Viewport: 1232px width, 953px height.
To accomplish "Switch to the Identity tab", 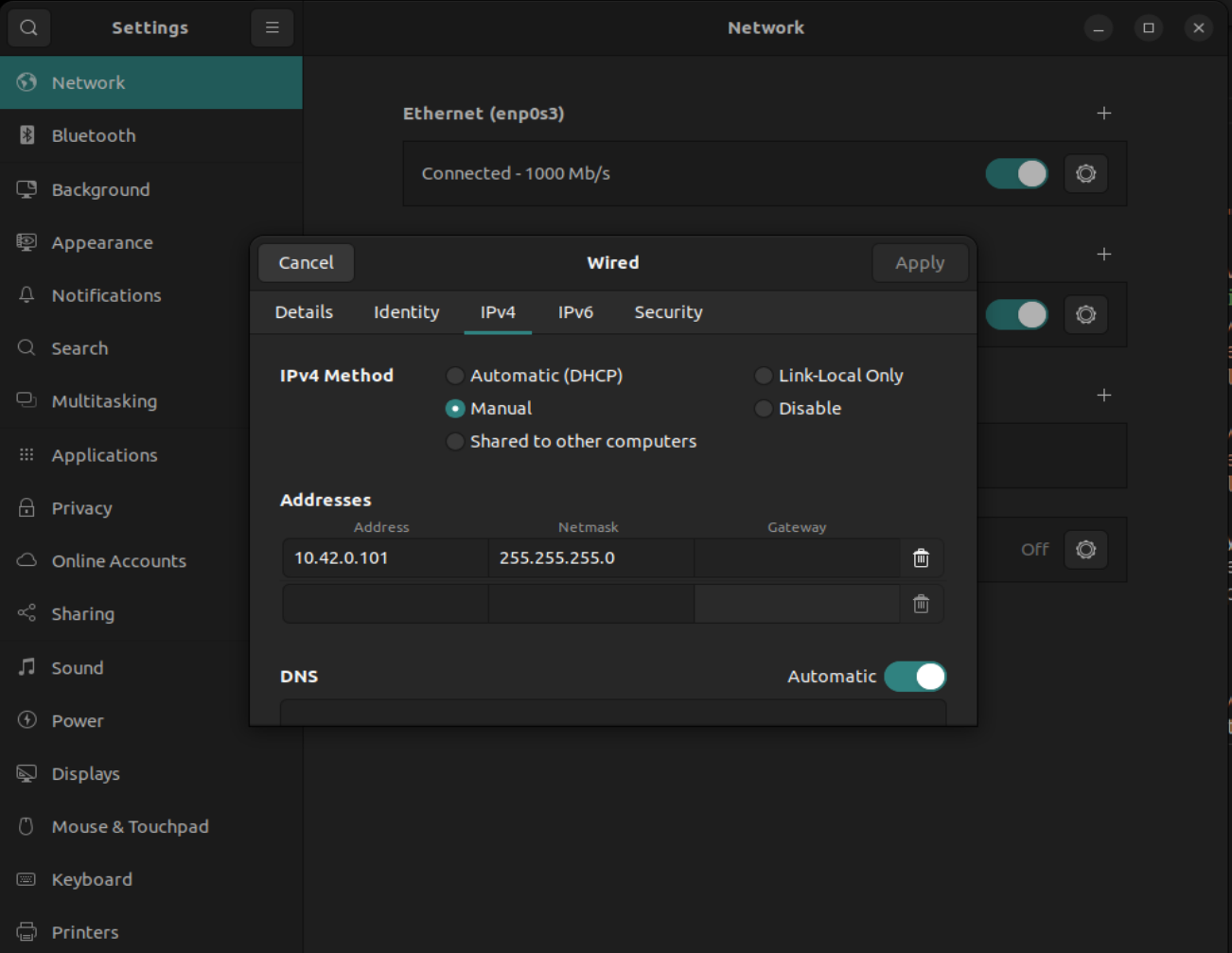I will pyautogui.click(x=406, y=312).
